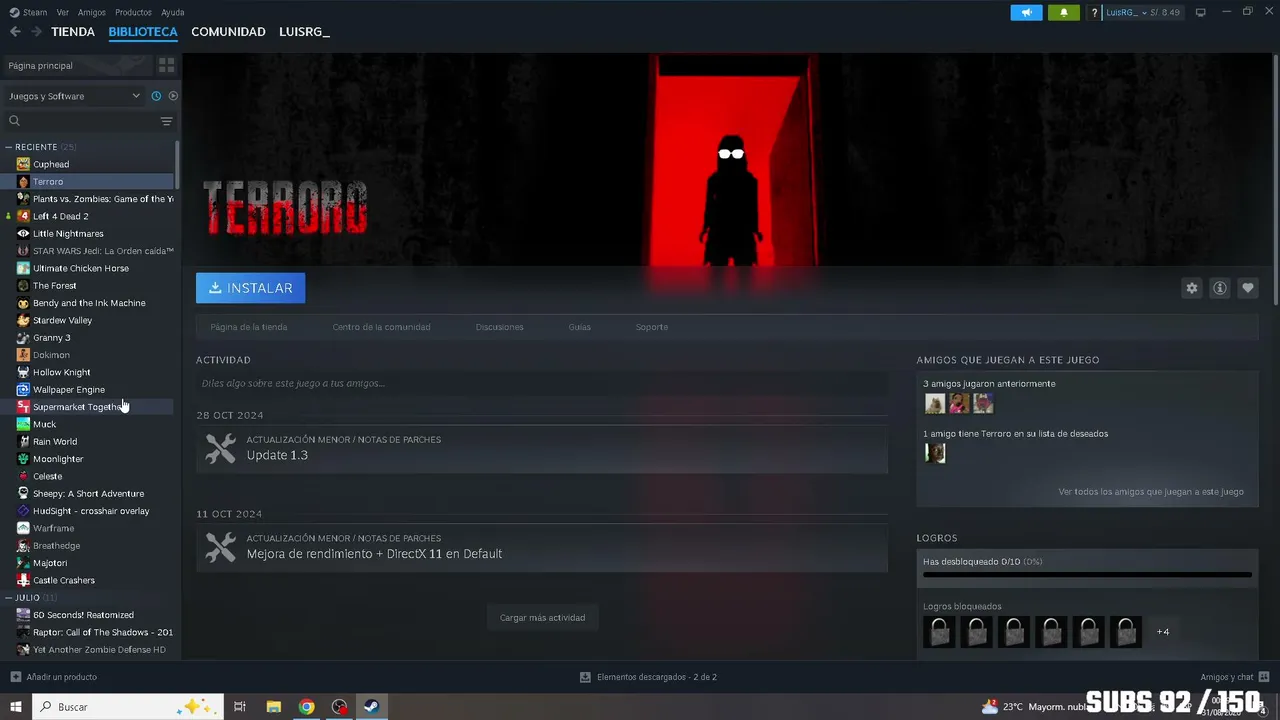Click the library search field
The image size is (1280, 720).
[x=82, y=121]
